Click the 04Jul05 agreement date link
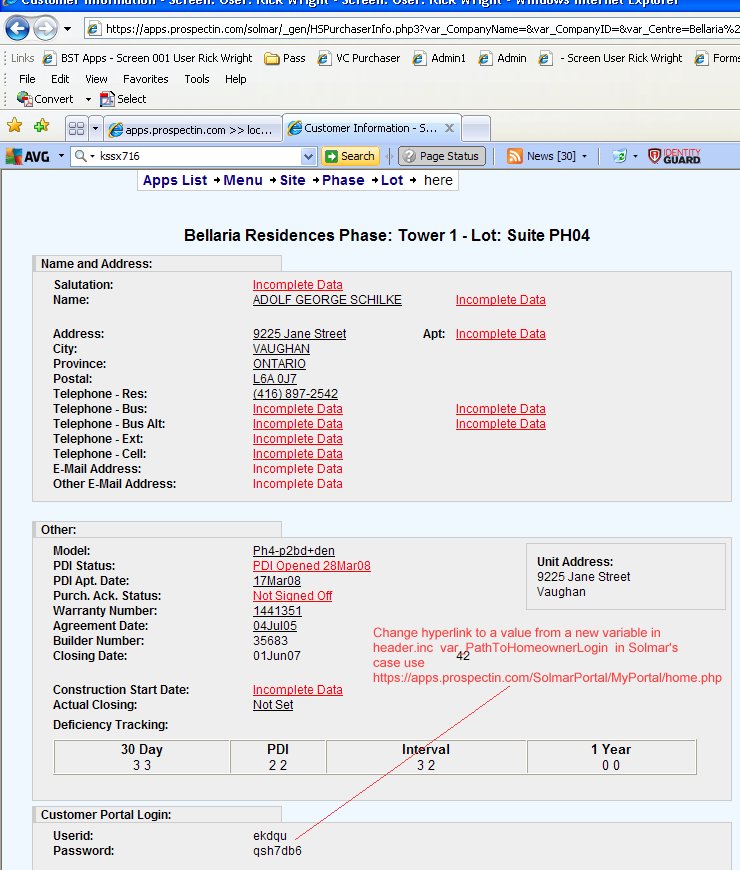The height and width of the screenshot is (870, 740). pyautogui.click(x=275, y=625)
